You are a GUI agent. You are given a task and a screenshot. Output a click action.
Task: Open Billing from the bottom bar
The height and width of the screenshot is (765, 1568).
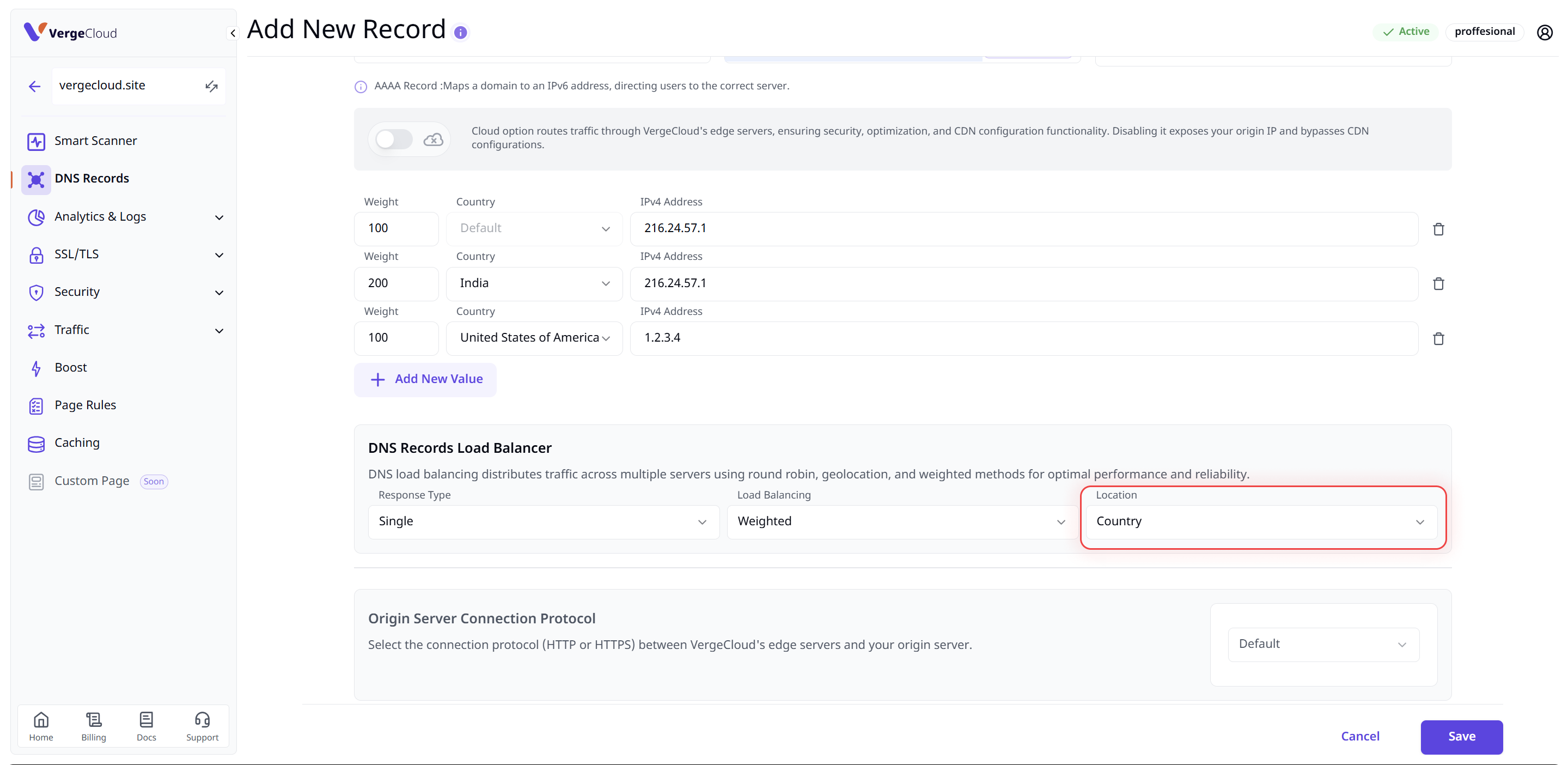point(94,726)
